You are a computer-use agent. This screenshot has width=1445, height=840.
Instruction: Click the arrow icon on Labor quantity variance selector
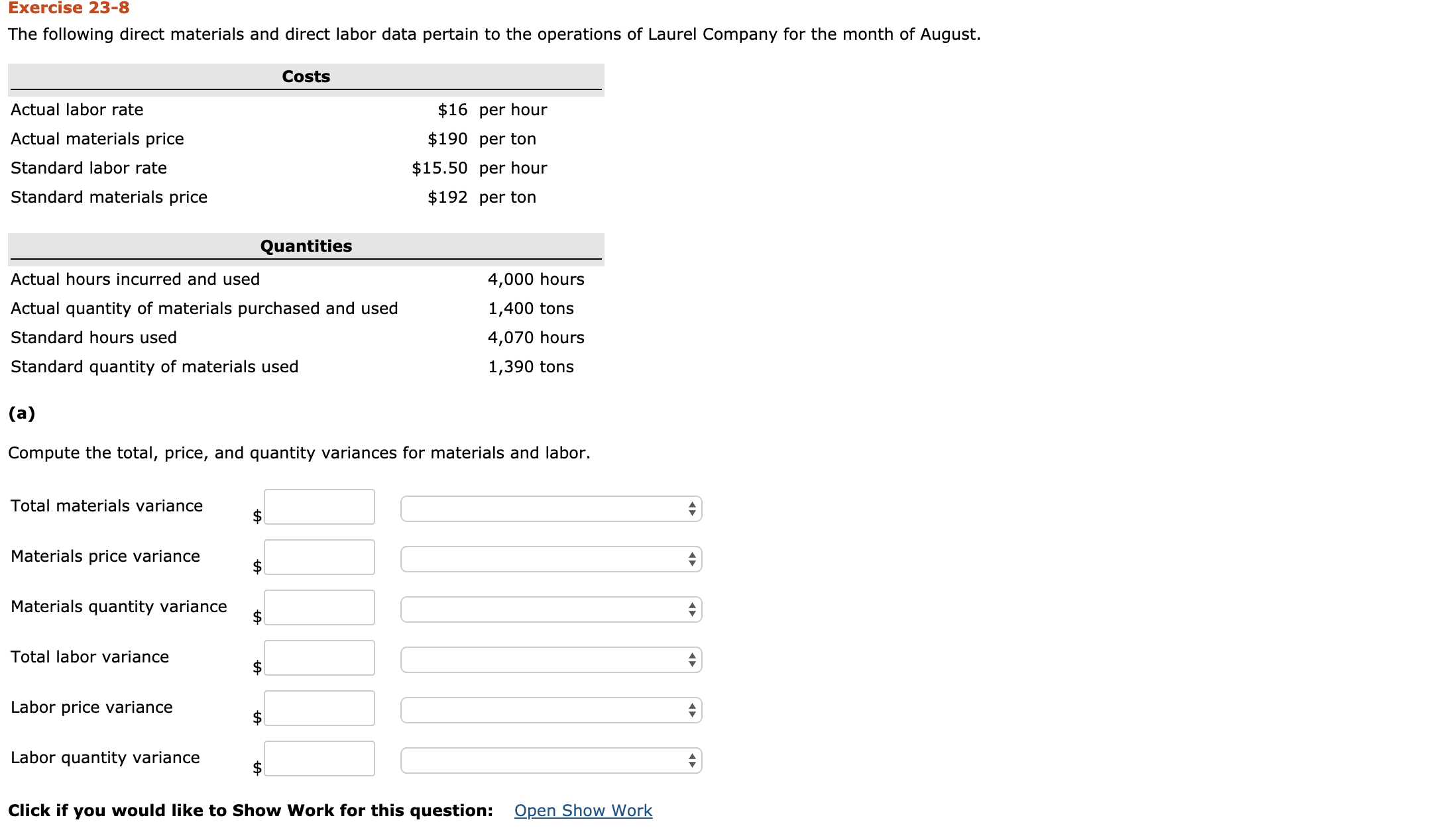691,761
